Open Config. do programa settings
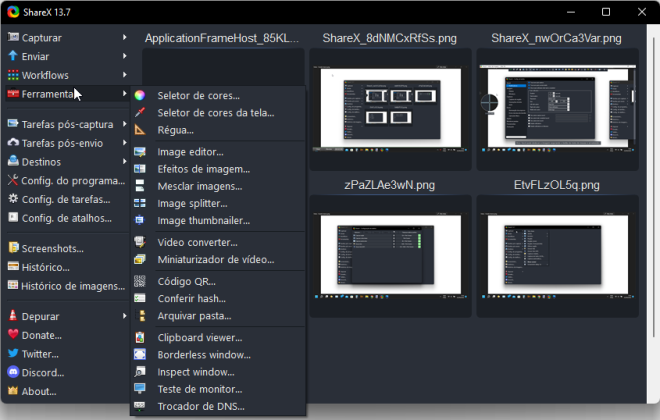This screenshot has width=660, height=420. (67, 181)
